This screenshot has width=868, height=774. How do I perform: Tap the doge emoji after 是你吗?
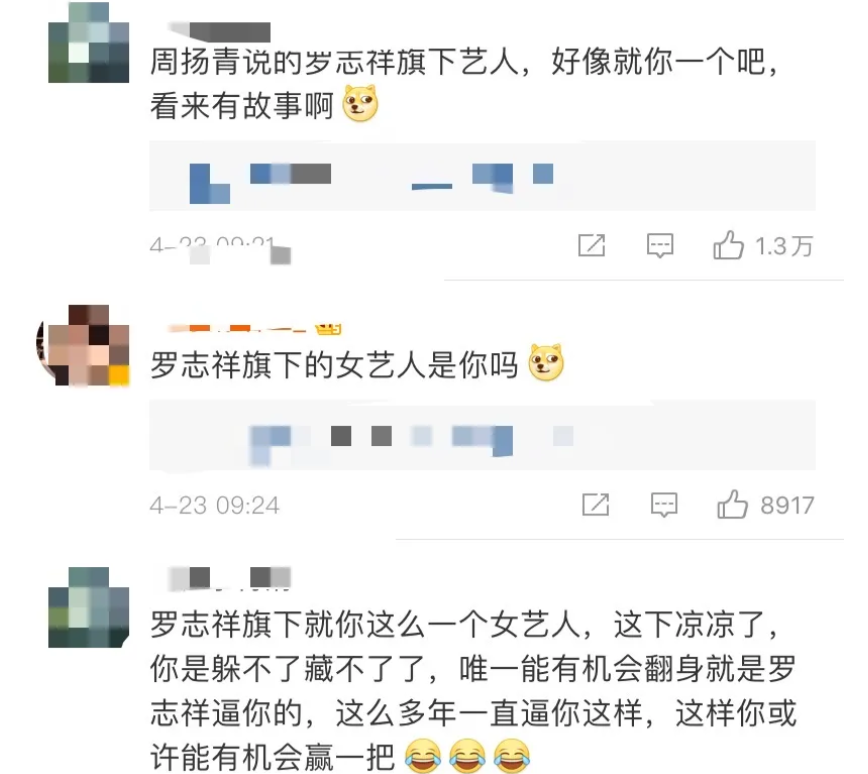[546, 363]
